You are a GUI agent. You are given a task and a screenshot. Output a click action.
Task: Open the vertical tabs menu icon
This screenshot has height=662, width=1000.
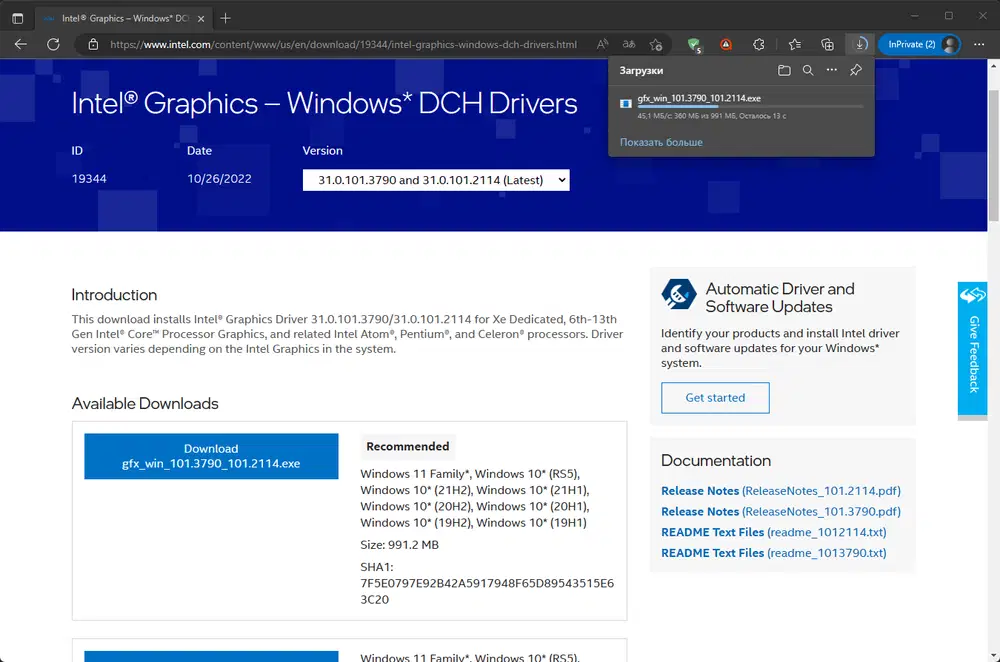pyautogui.click(x=17, y=18)
